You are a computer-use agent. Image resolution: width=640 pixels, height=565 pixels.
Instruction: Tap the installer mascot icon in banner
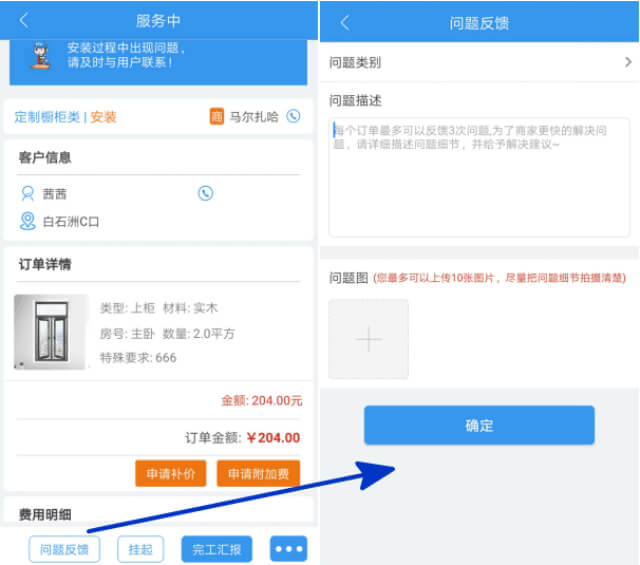[x=41, y=56]
